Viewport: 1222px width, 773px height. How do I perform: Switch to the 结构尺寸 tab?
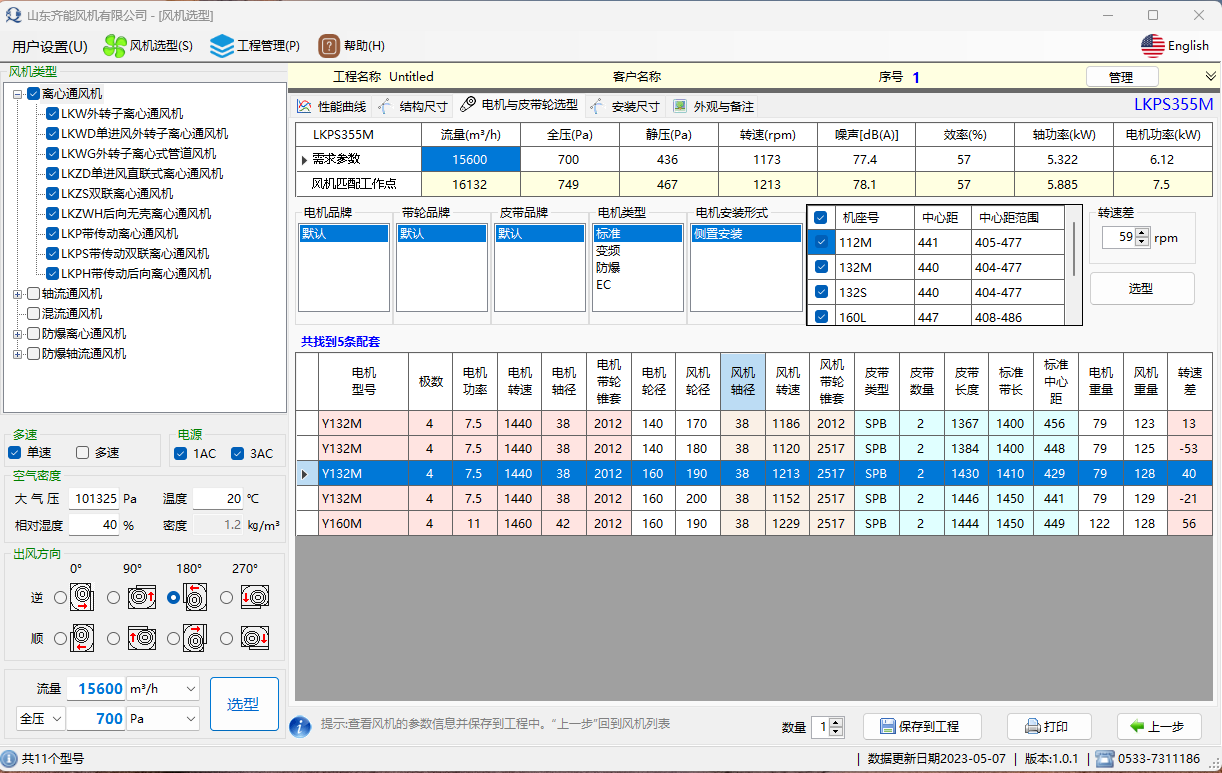[413, 106]
